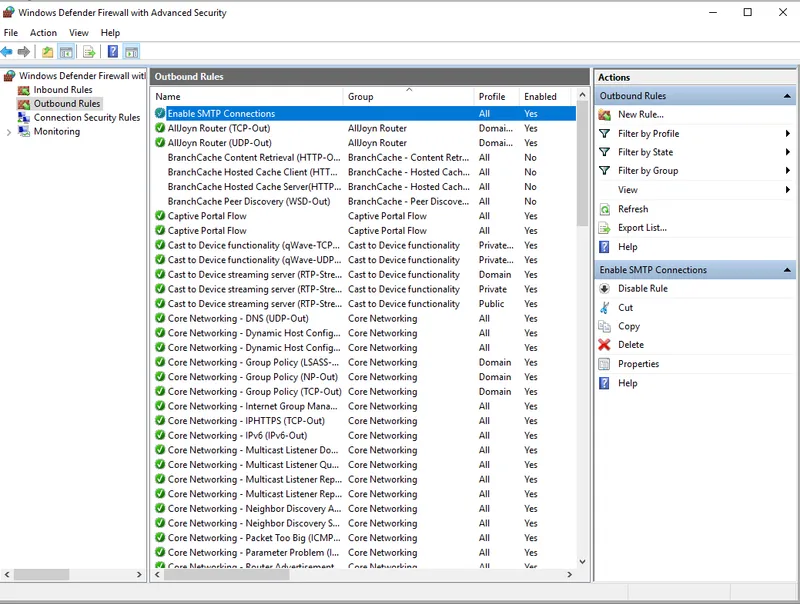The width and height of the screenshot is (800, 604).
Task: Click the Back arrow in the toolbar
Action: (x=7, y=52)
